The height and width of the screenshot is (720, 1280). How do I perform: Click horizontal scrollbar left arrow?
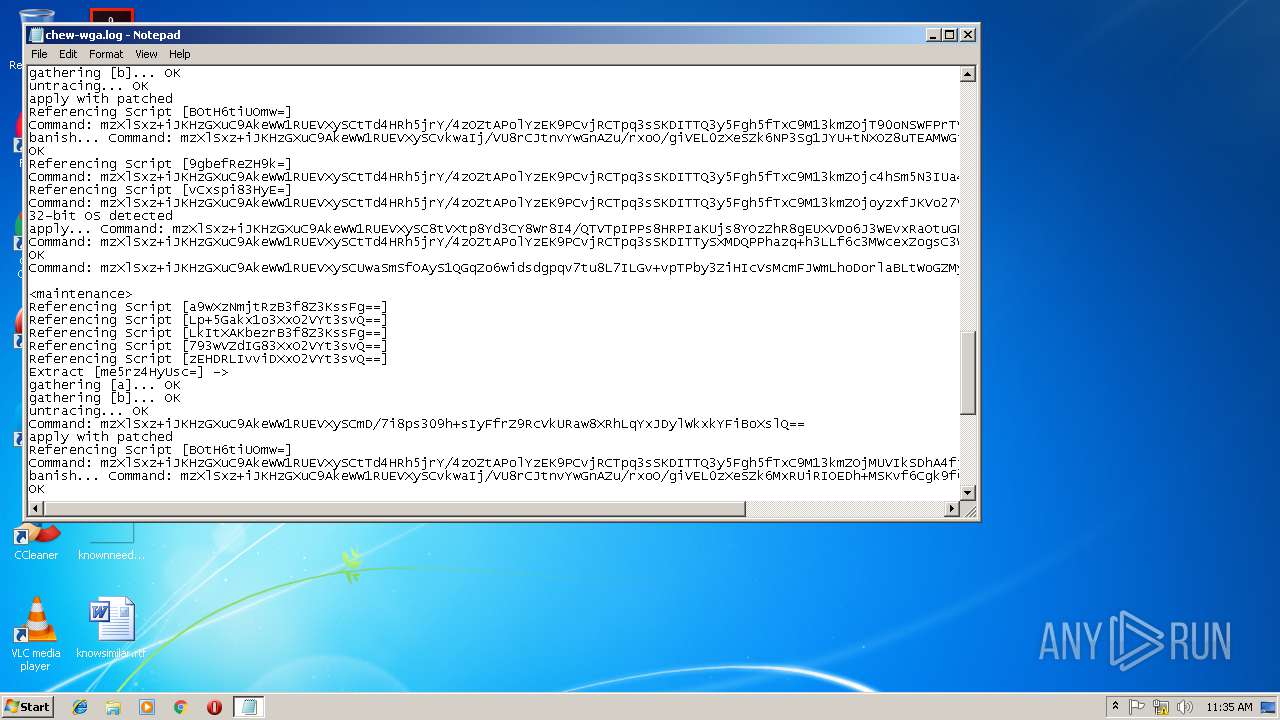[x=35, y=509]
